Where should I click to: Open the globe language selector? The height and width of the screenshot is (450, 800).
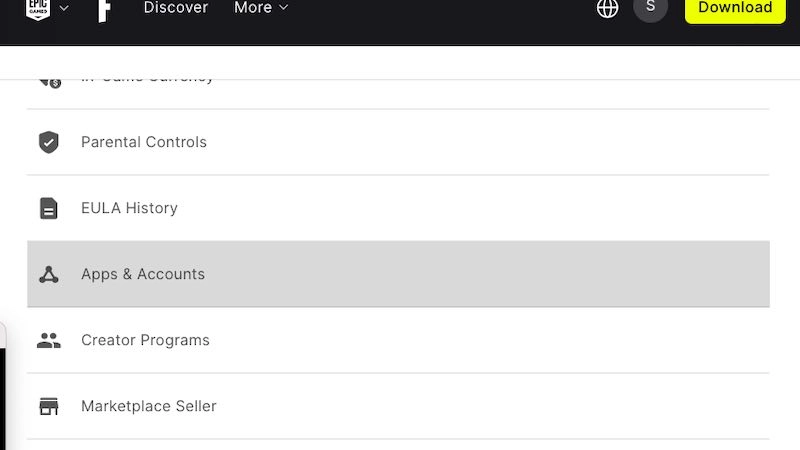pos(607,8)
